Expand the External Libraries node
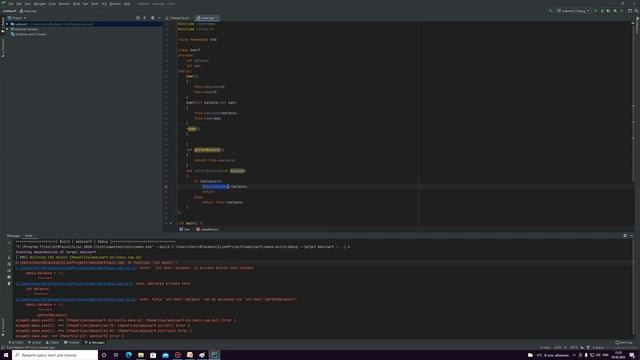Screen dimensions: 640x360 [x=7, y=29]
